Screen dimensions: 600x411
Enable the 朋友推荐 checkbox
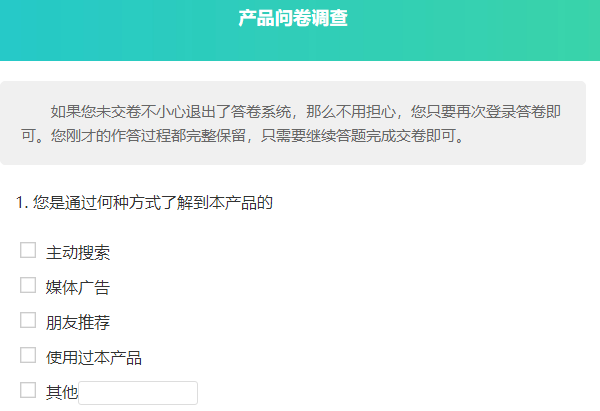(x=28, y=320)
